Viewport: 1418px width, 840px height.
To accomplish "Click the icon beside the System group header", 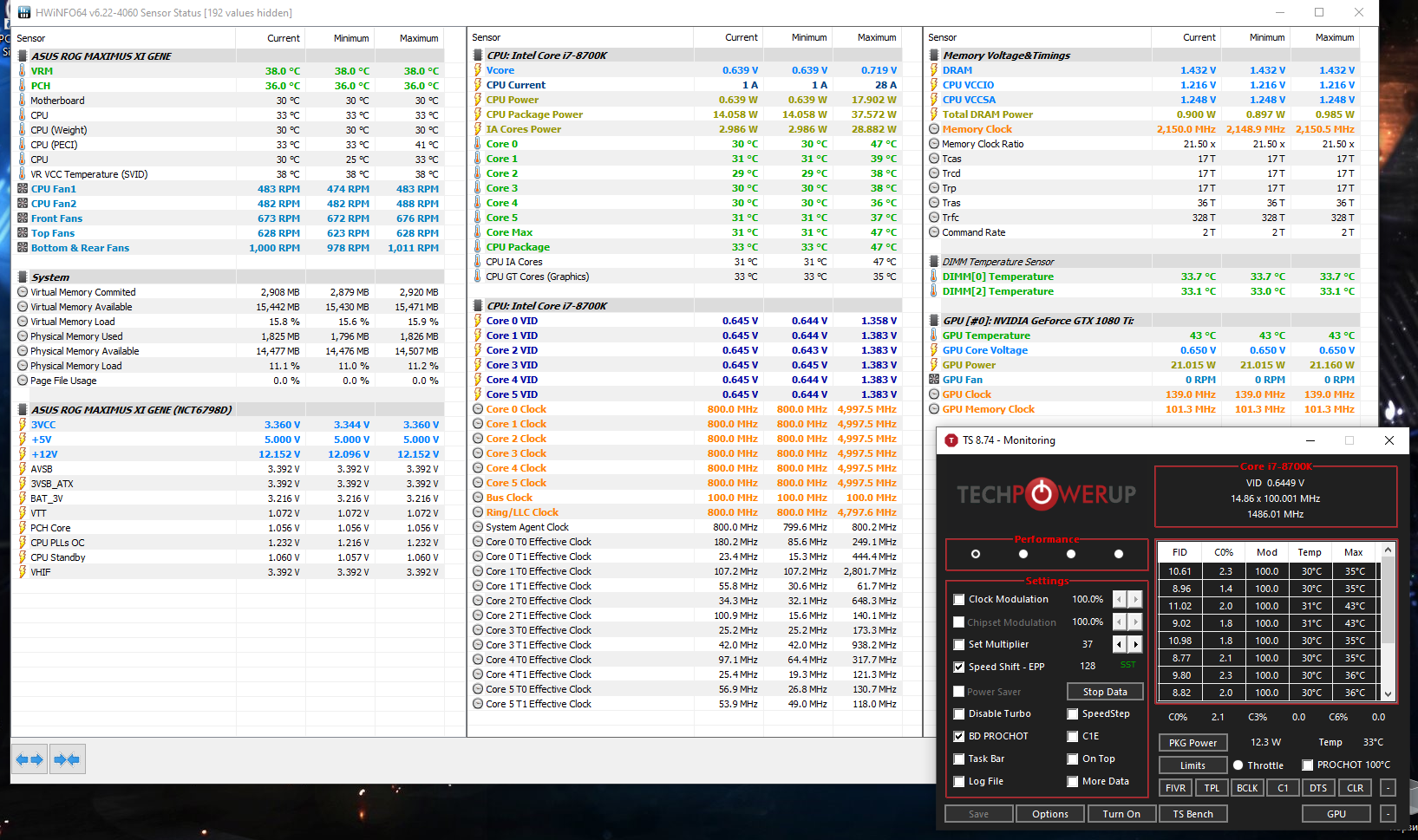I will coord(23,277).
